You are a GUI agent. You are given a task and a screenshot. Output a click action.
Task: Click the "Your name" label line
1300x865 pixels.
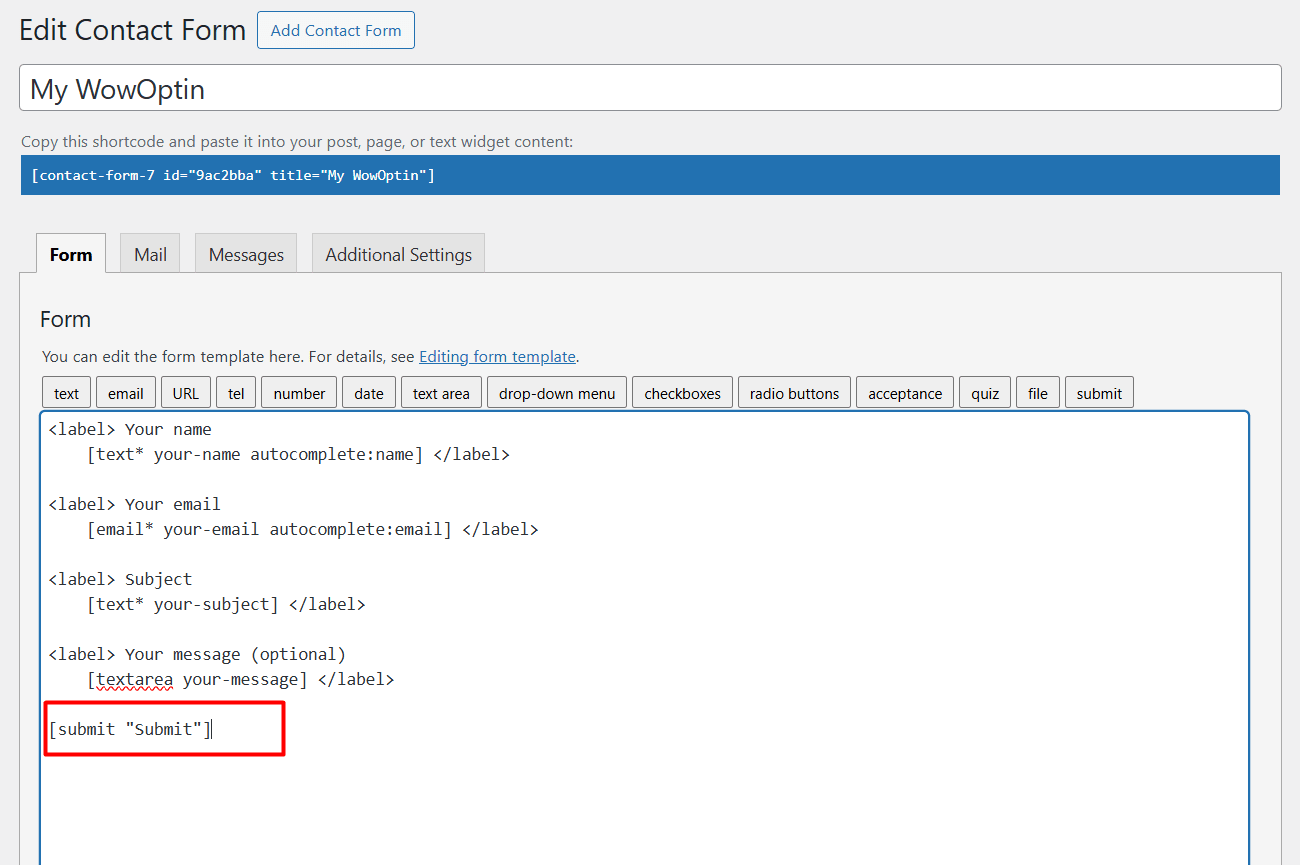pyautogui.click(x=130, y=429)
